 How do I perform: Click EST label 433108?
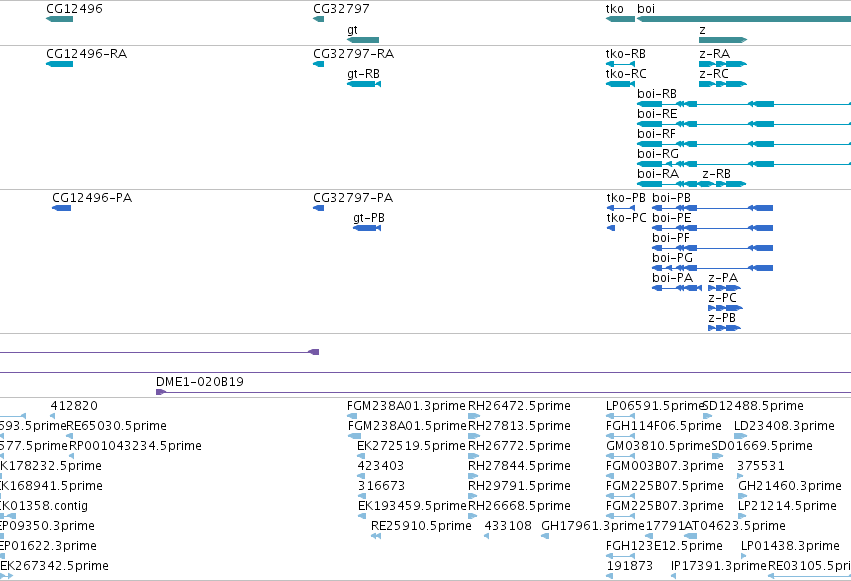tap(508, 526)
